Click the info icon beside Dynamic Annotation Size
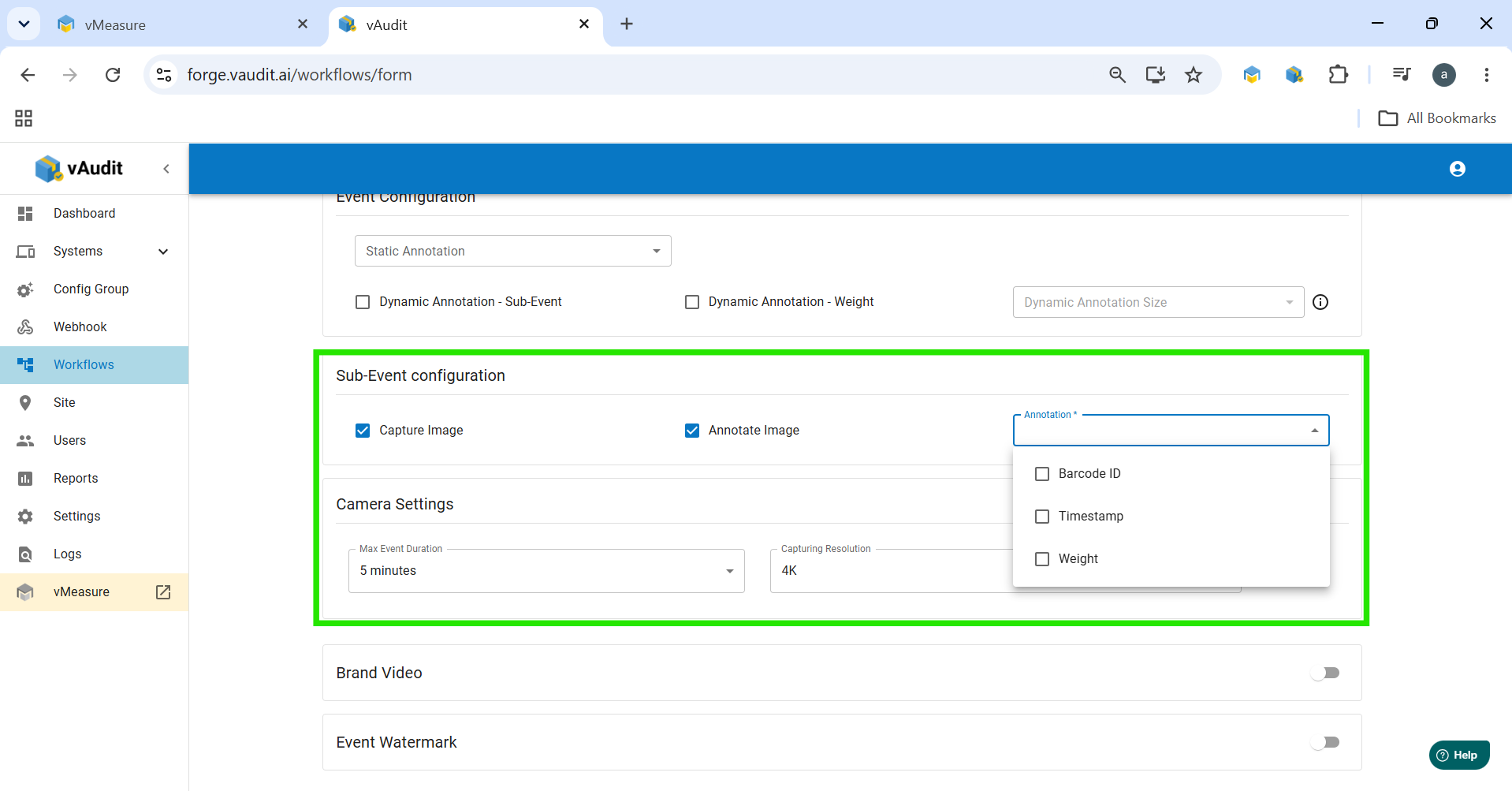Viewport: 1512px width, 791px height. point(1320,302)
